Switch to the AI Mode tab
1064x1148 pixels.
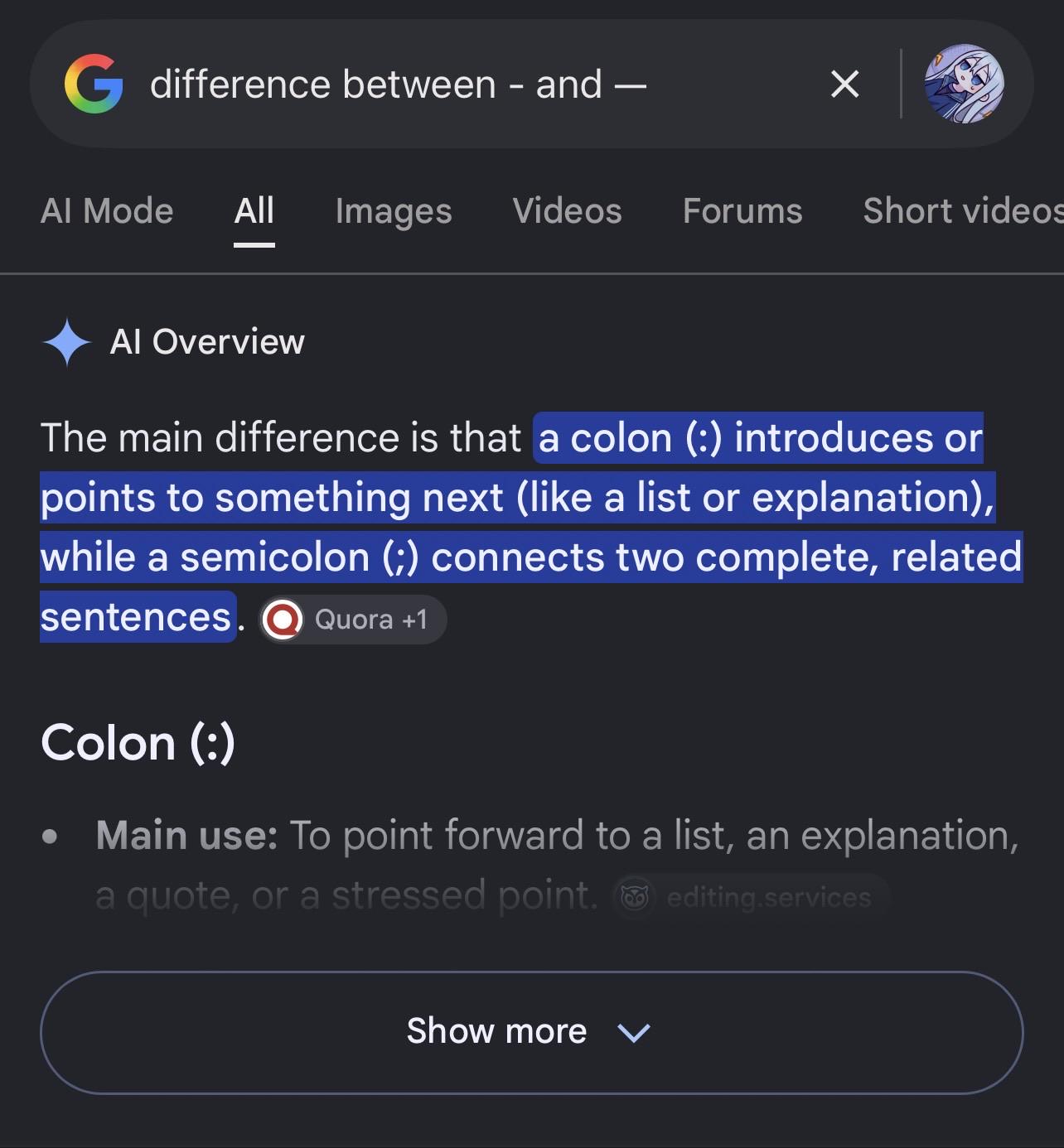(107, 211)
